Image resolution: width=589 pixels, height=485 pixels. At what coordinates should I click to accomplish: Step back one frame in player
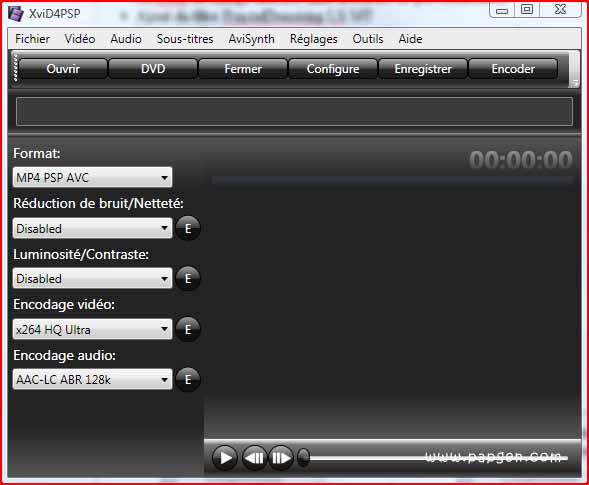click(x=254, y=458)
